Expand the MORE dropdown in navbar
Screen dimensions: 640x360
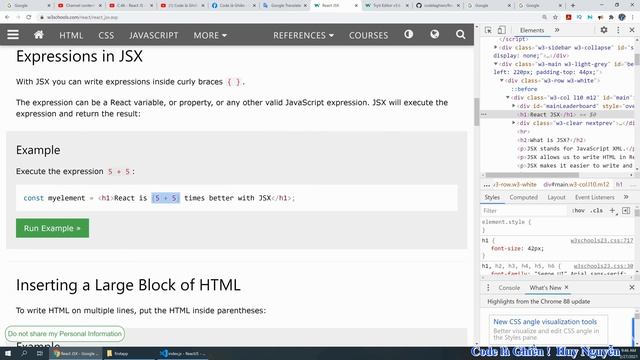coord(210,35)
